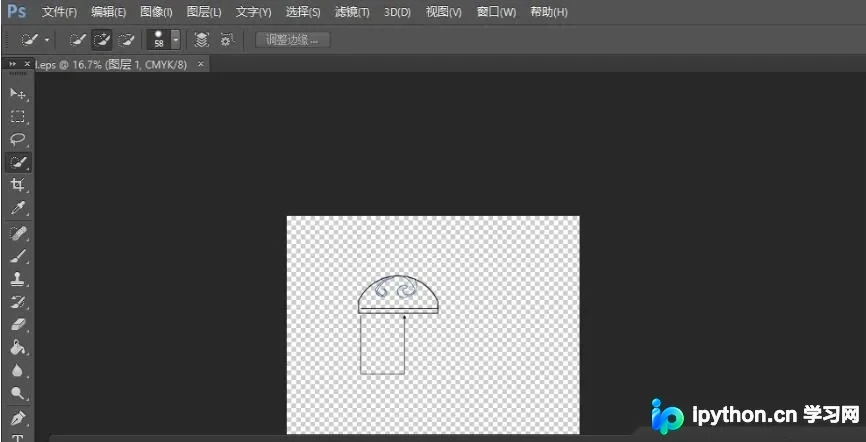Select the Move tool
Viewport: 866px width, 442px height.
click(18, 93)
